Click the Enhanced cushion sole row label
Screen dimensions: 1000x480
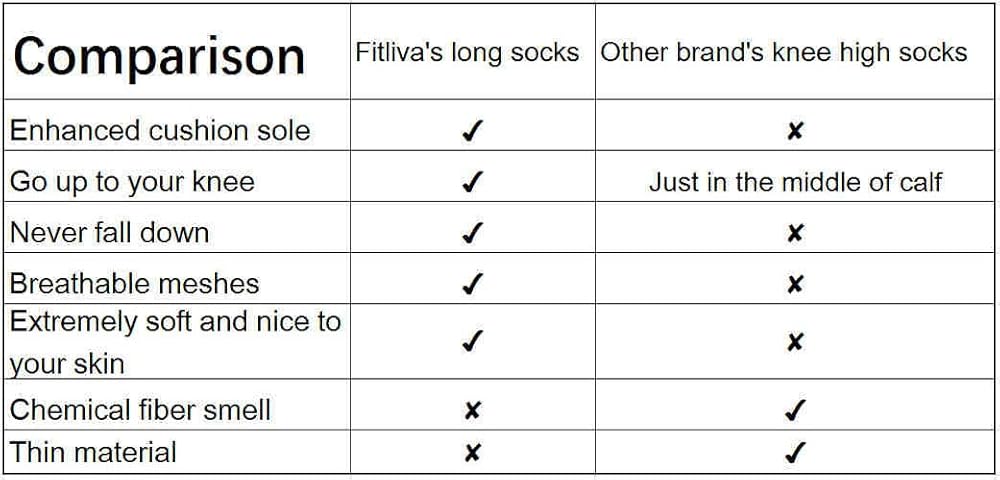(160, 131)
